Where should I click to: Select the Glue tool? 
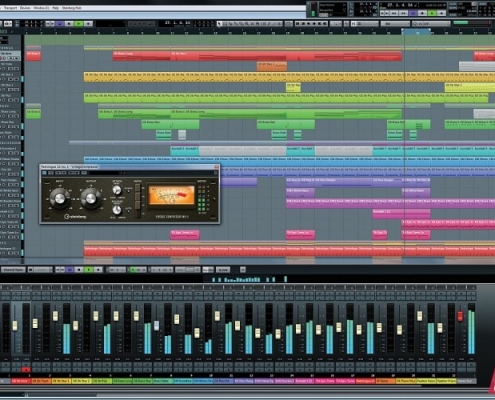pyautogui.click(x=235, y=24)
